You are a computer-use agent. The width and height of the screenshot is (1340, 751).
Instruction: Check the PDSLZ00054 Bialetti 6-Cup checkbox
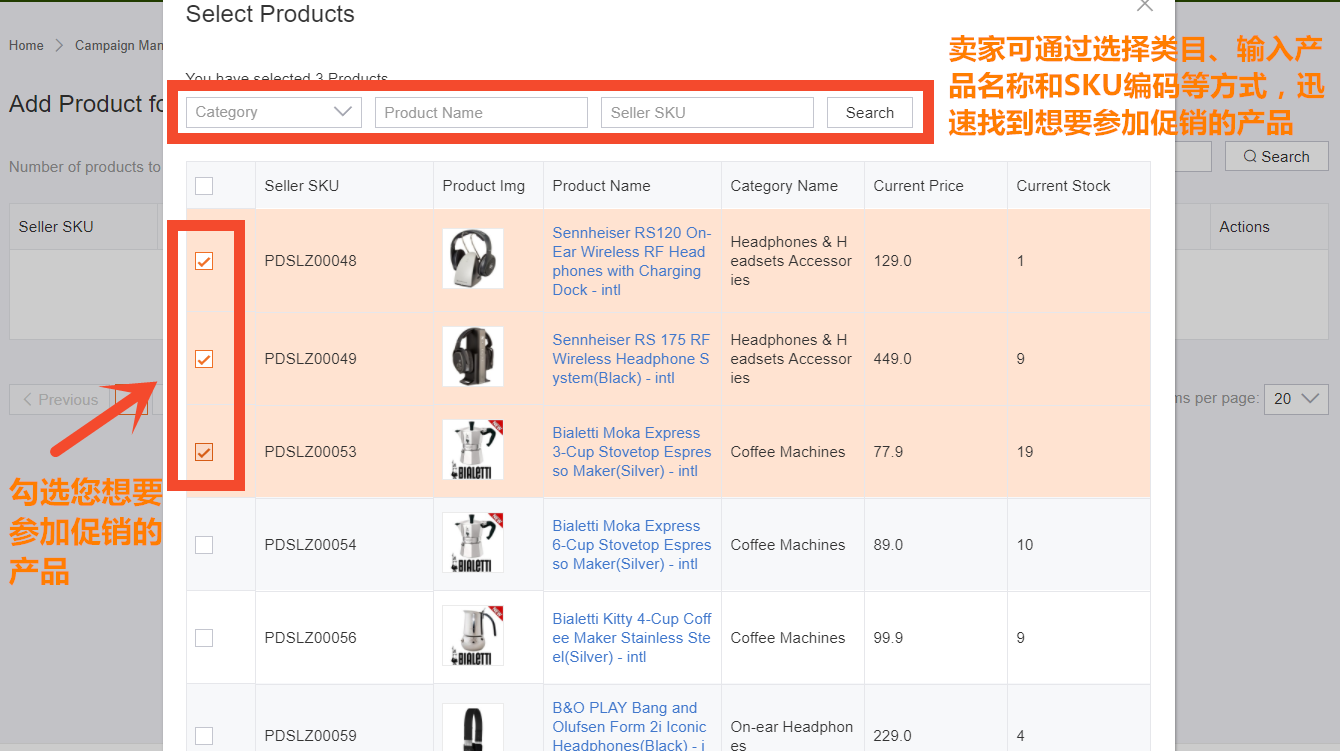point(204,545)
